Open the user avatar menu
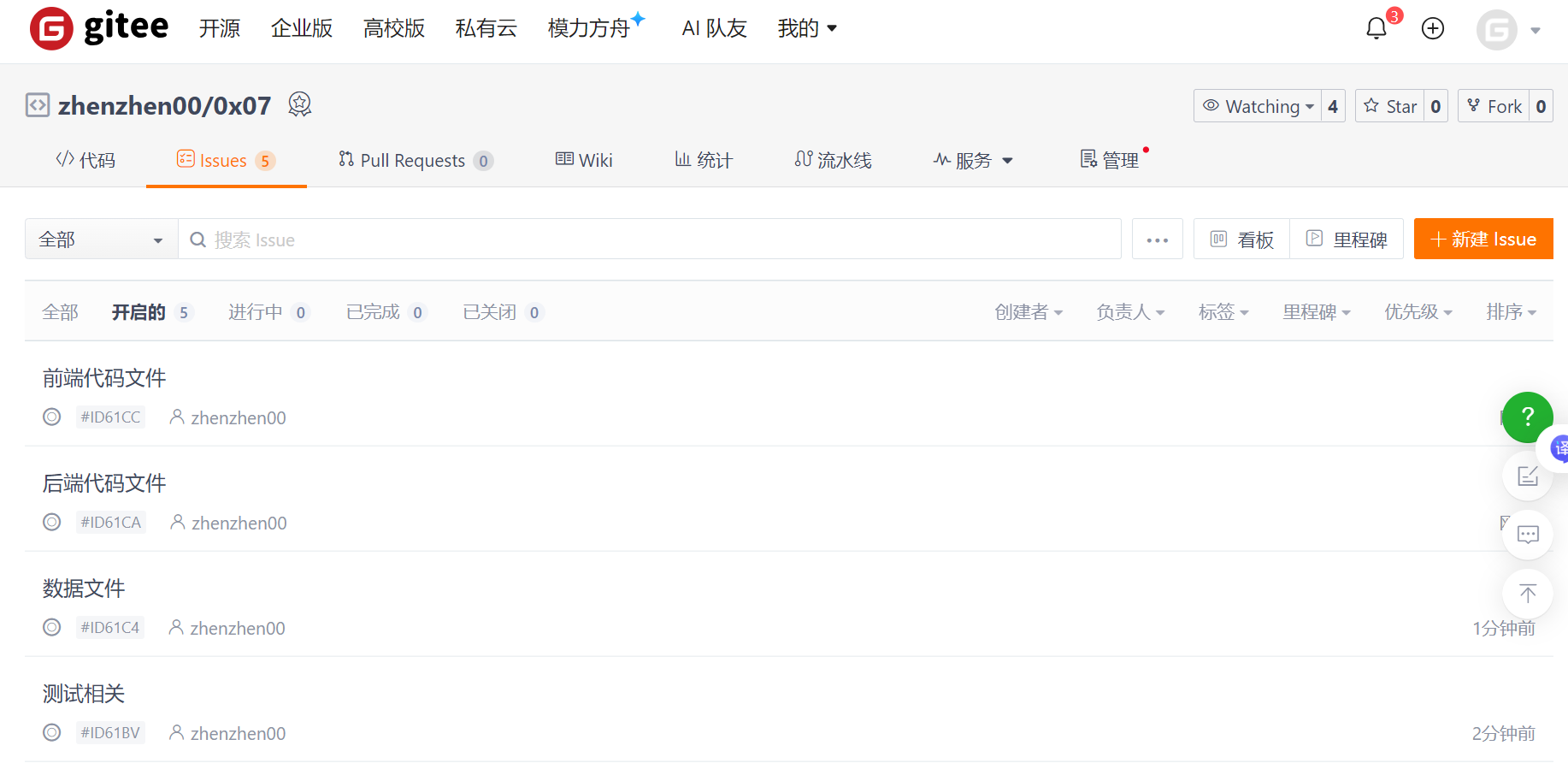This screenshot has height=769, width=1568. [1497, 30]
